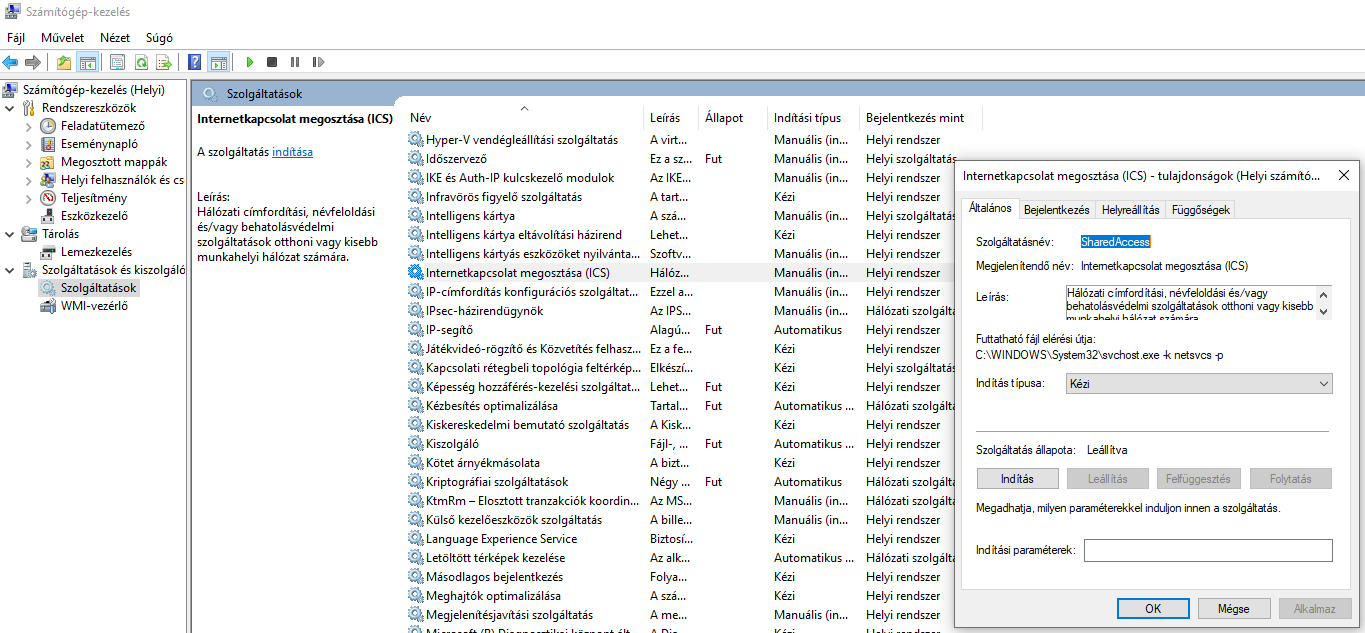Image resolution: width=1365 pixels, height=633 pixels.
Task: Click the Up one level folder icon
Action: tap(64, 62)
